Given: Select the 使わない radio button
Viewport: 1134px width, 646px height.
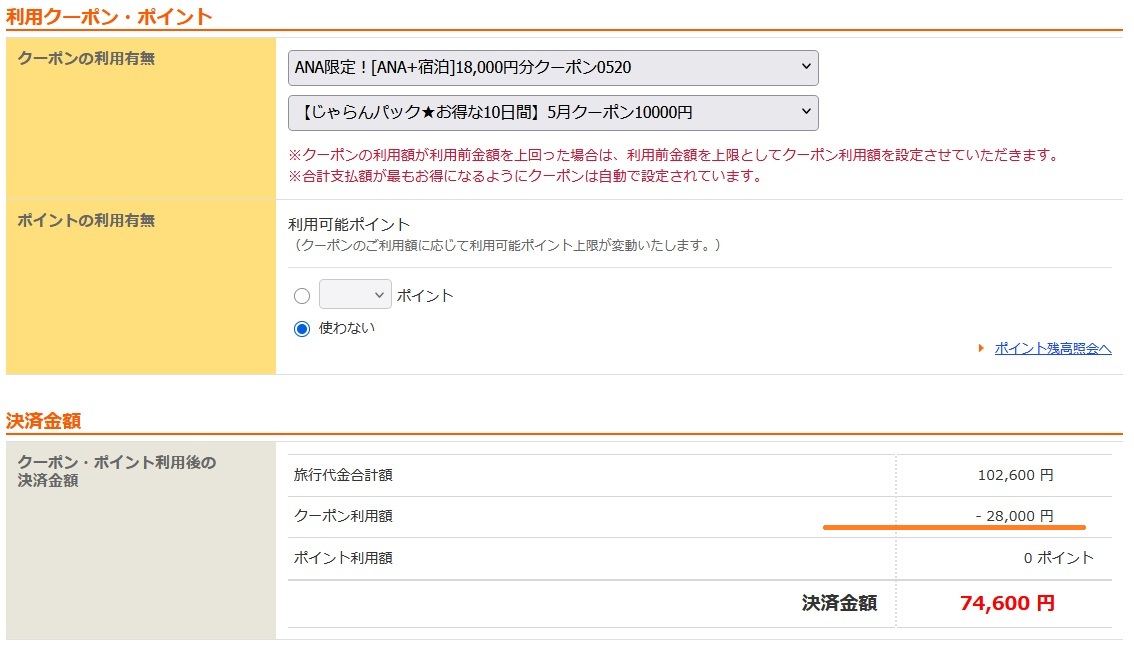Looking at the screenshot, I should (x=302, y=329).
